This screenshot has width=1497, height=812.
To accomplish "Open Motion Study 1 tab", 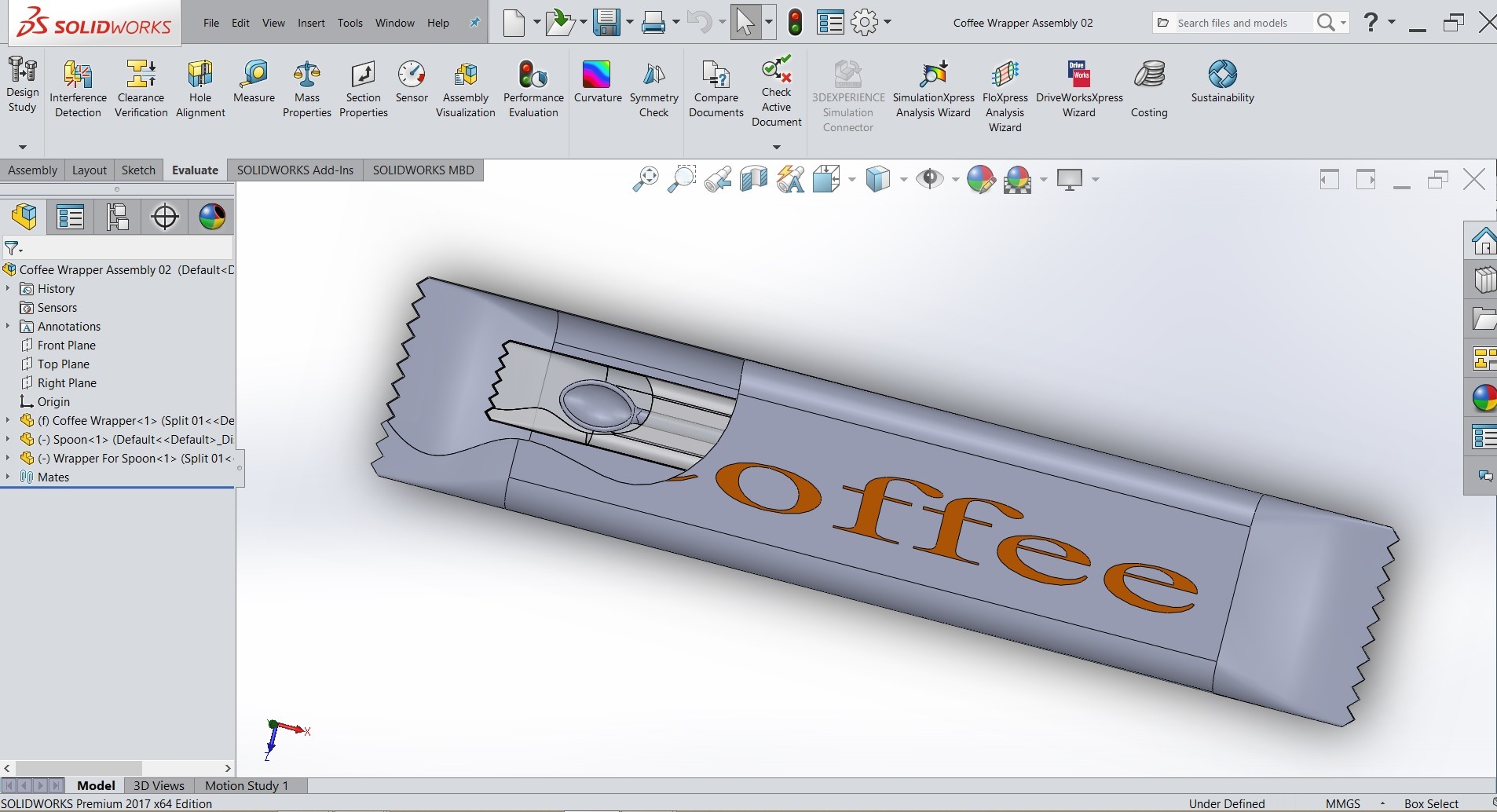I will click(247, 786).
